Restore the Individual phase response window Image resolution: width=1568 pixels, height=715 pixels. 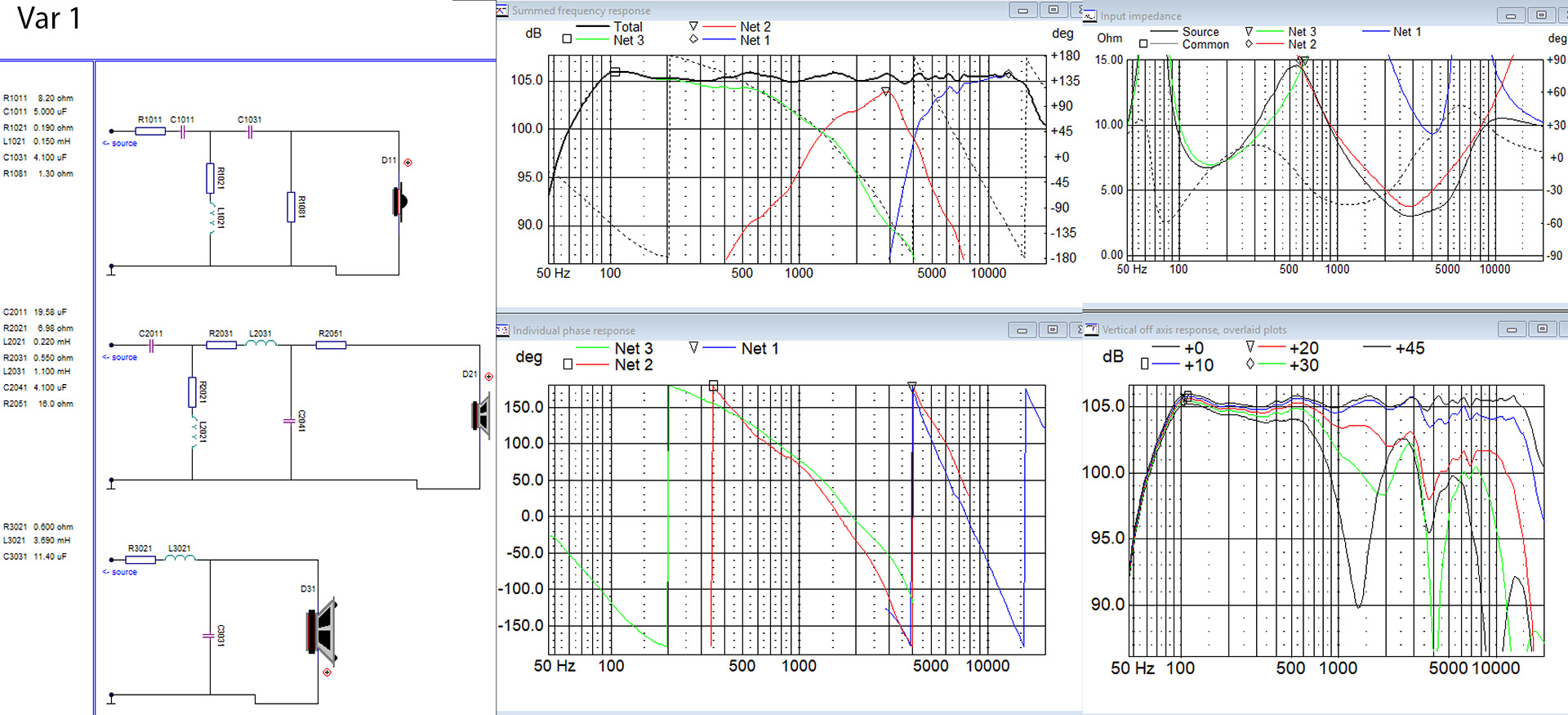pos(1052,329)
